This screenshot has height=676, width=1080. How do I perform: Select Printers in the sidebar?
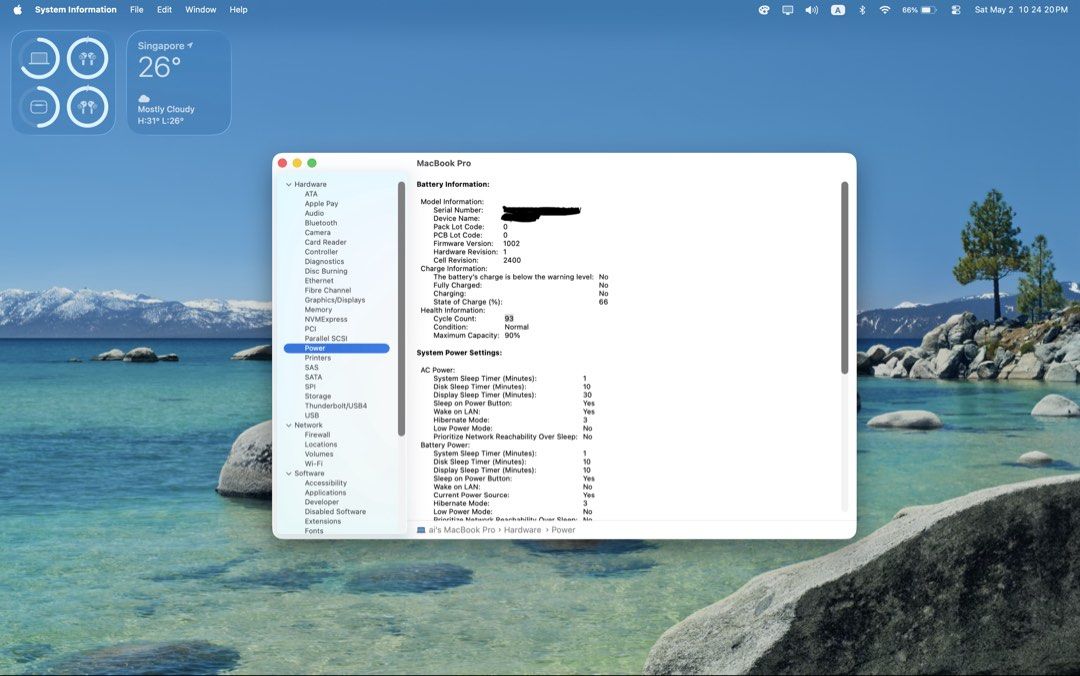(x=318, y=358)
